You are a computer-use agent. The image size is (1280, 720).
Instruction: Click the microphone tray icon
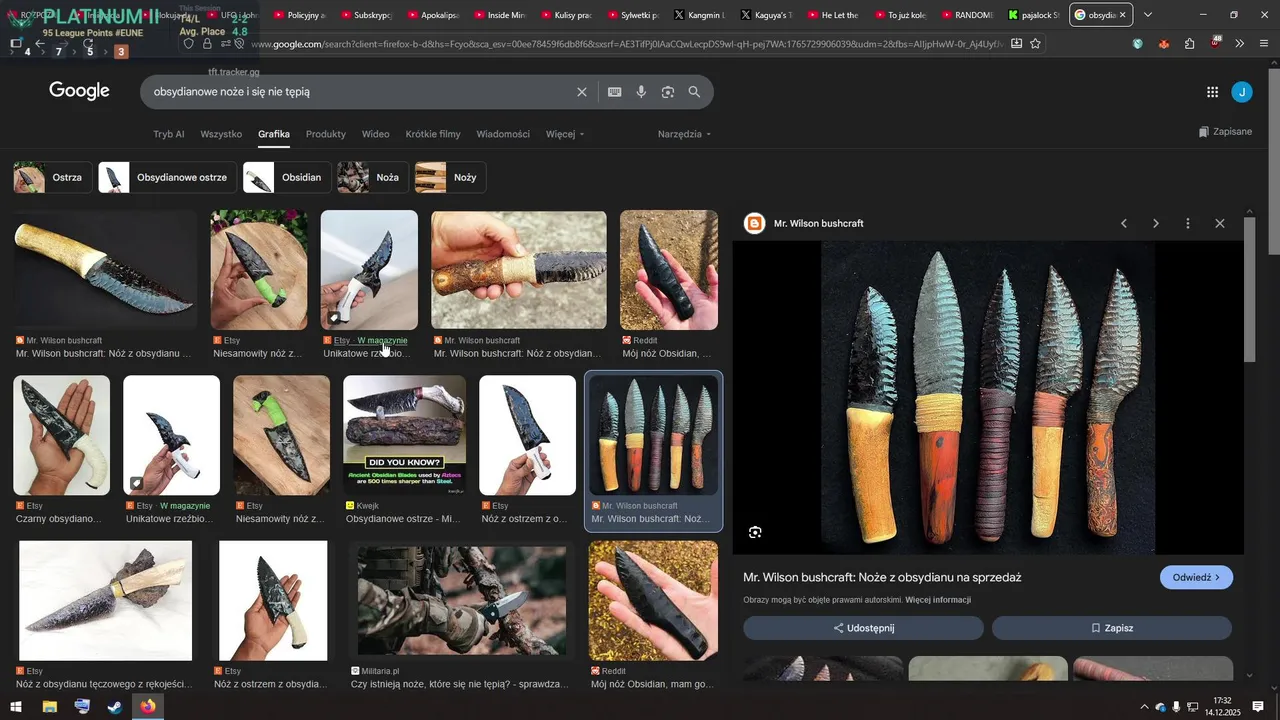[1176, 707]
